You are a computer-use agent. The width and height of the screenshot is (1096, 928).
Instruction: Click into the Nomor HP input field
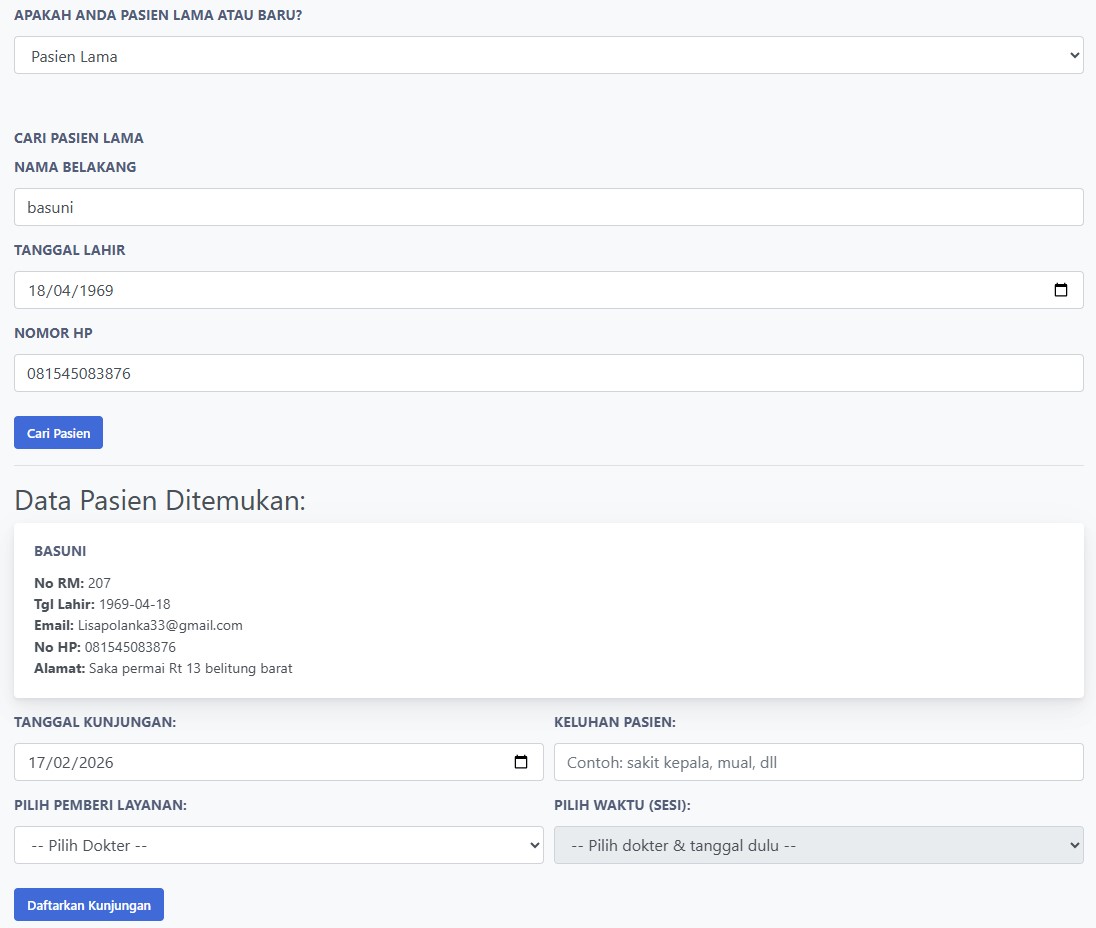click(x=548, y=373)
